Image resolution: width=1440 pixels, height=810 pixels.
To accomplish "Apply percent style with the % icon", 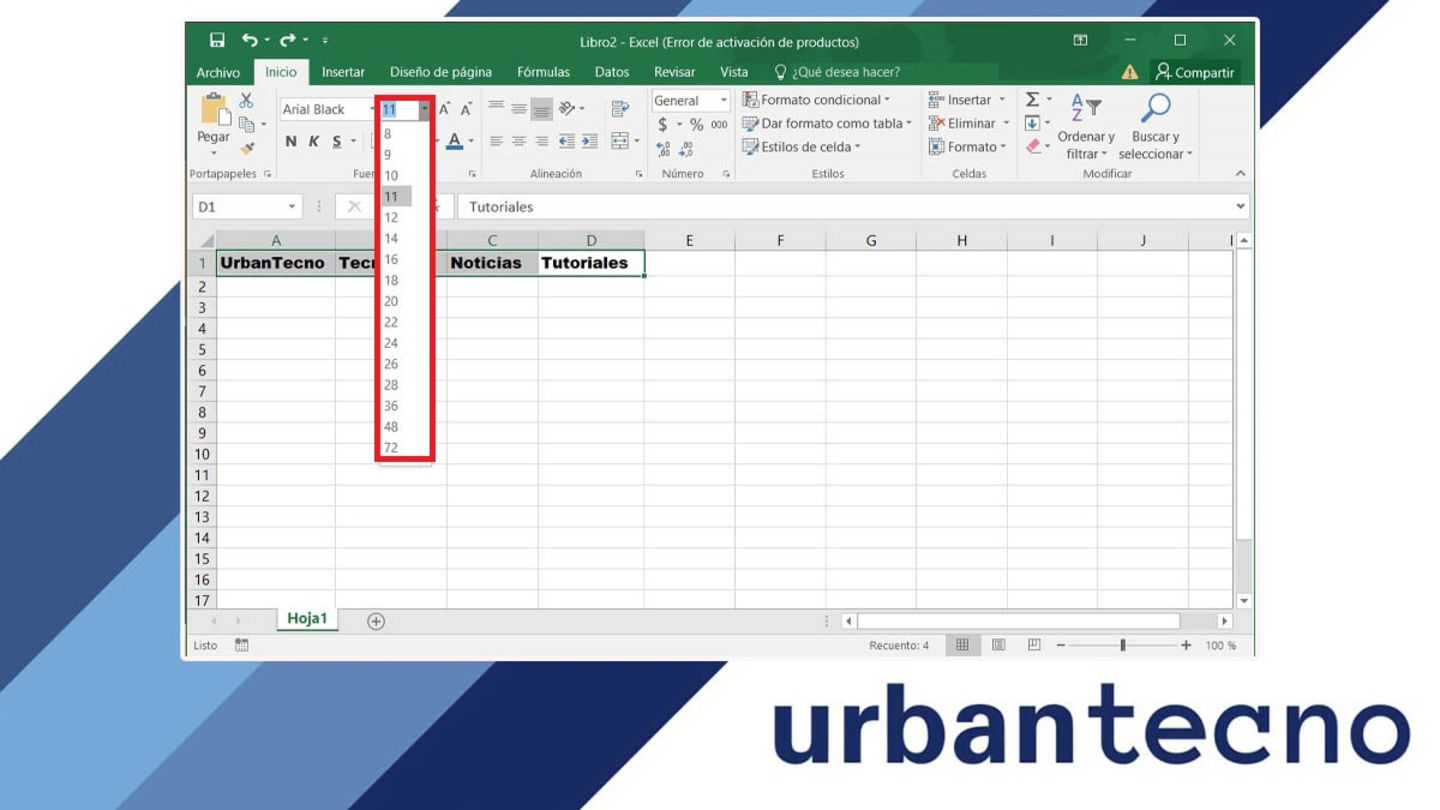I will pos(696,124).
